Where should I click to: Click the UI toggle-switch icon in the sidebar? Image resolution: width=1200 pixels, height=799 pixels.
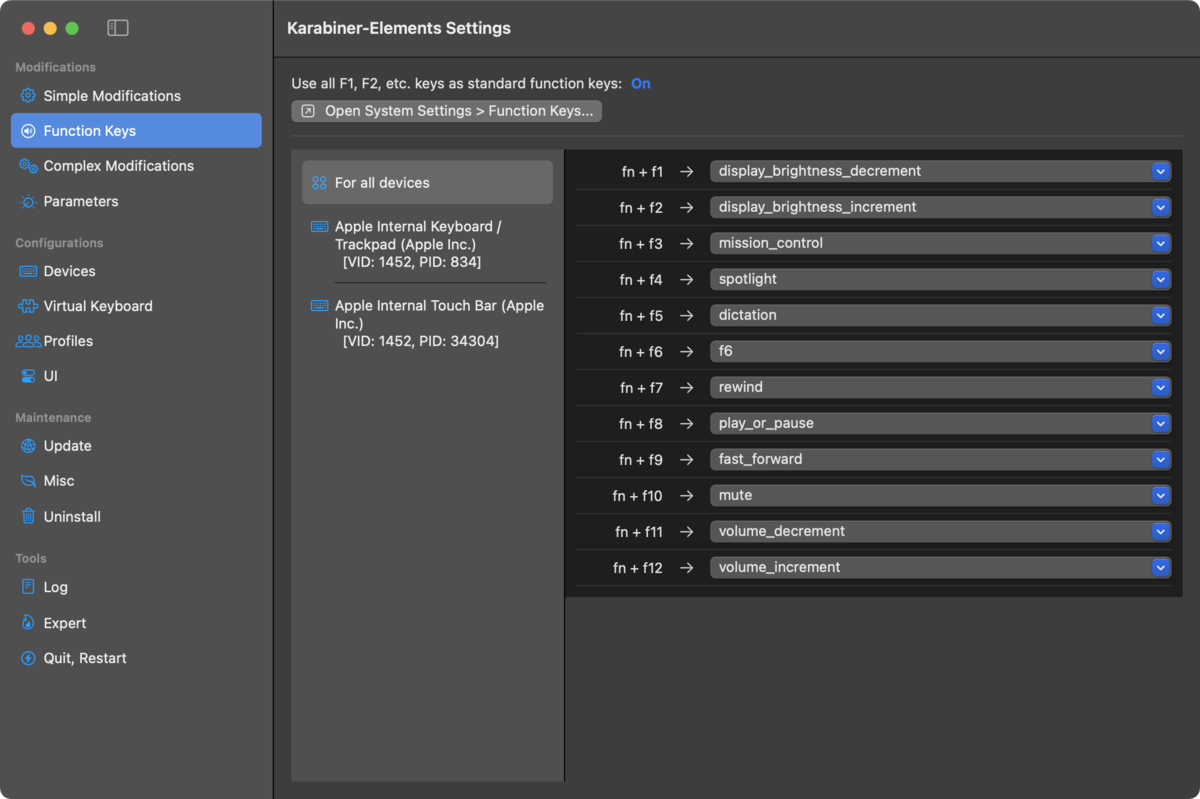pyautogui.click(x=28, y=376)
